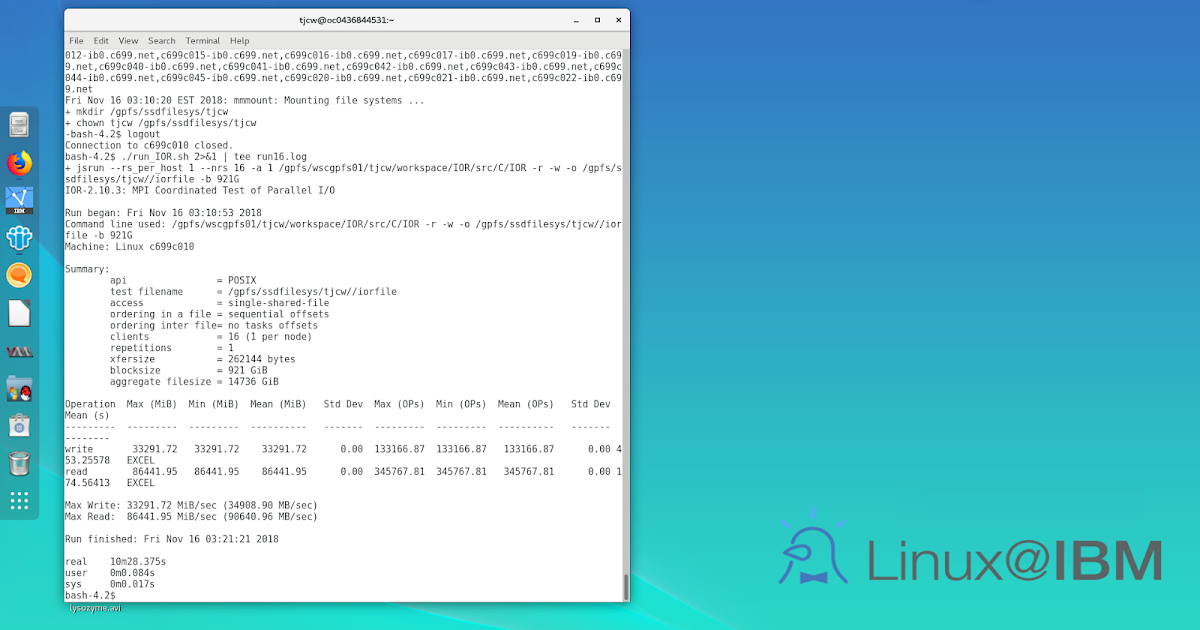This screenshot has width=1200, height=630.
Task: Open the Edit menu
Action: pos(101,40)
